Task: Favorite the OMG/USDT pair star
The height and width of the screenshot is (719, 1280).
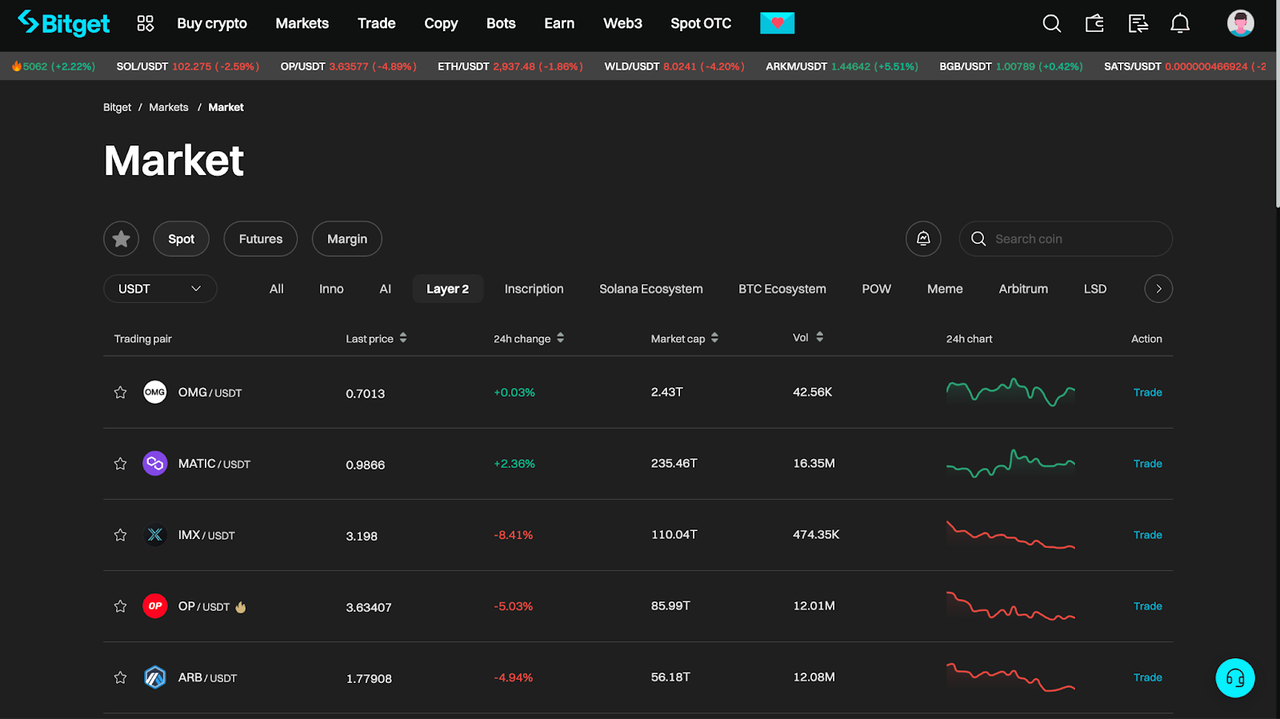Action: coord(120,392)
